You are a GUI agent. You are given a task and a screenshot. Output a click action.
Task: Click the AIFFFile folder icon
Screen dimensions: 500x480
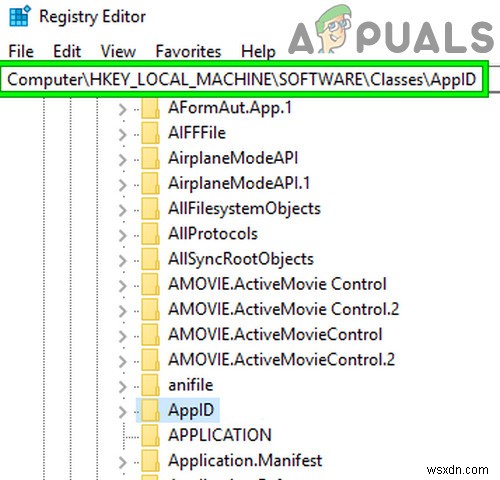[x=150, y=133]
